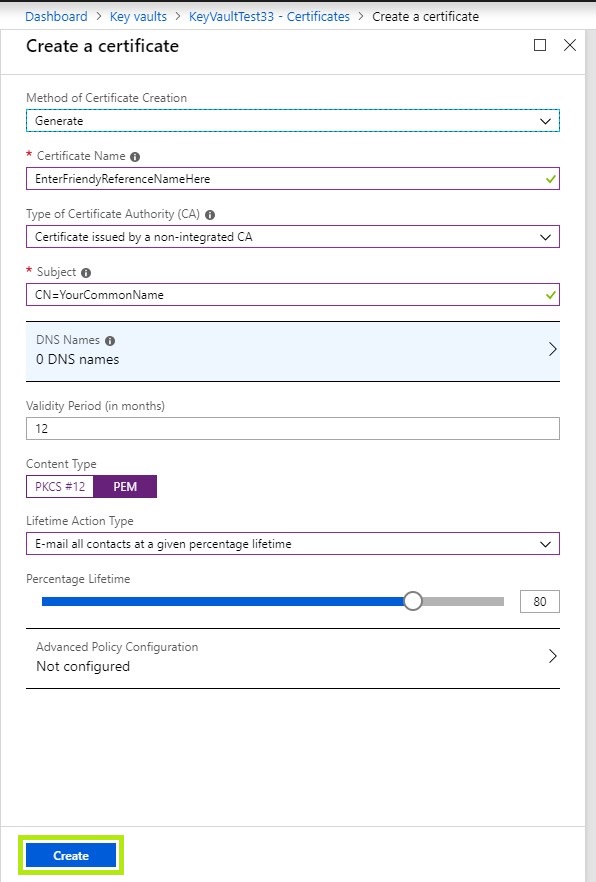Expand Advanced Policy Configuration
Screen dimensions: 596x882
pyautogui.click(x=292, y=658)
